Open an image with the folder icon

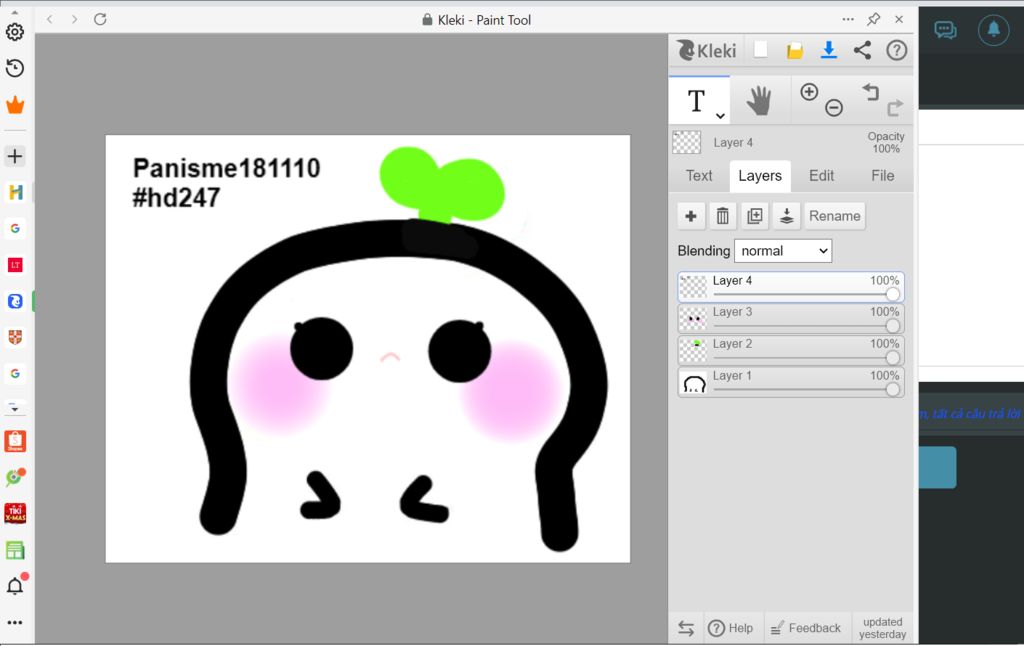click(795, 50)
